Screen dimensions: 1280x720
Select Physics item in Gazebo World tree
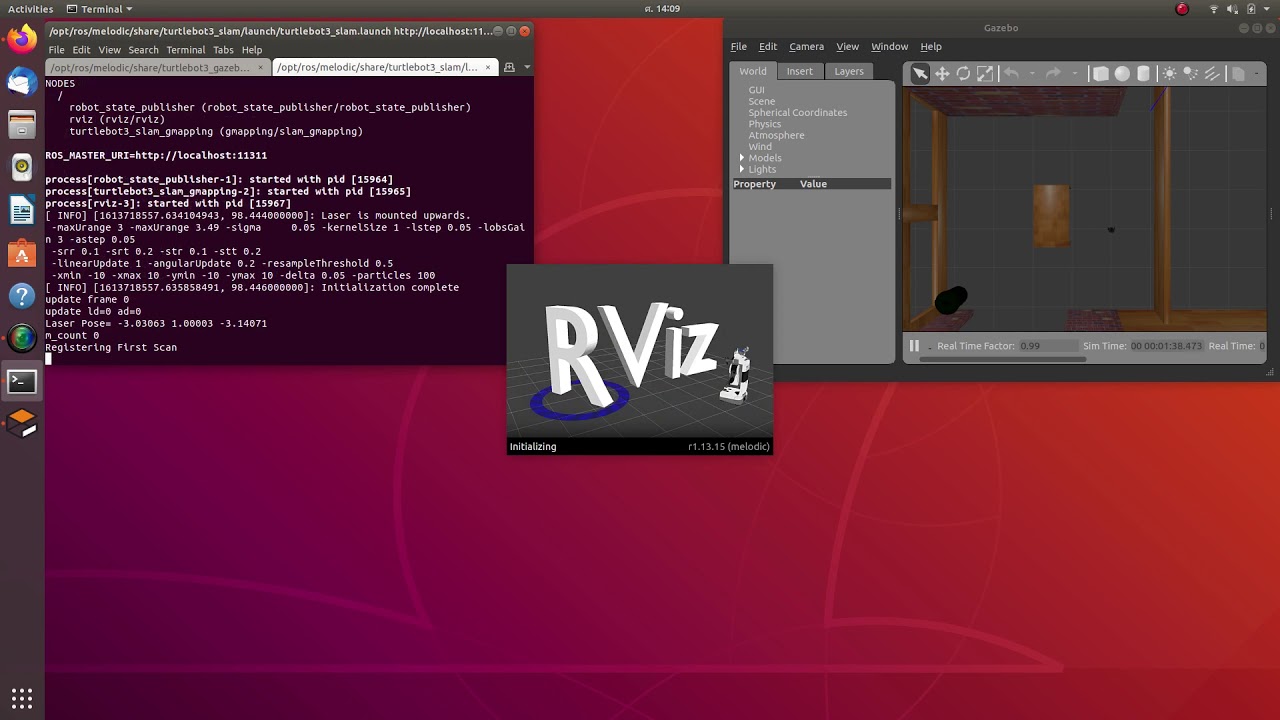click(765, 124)
